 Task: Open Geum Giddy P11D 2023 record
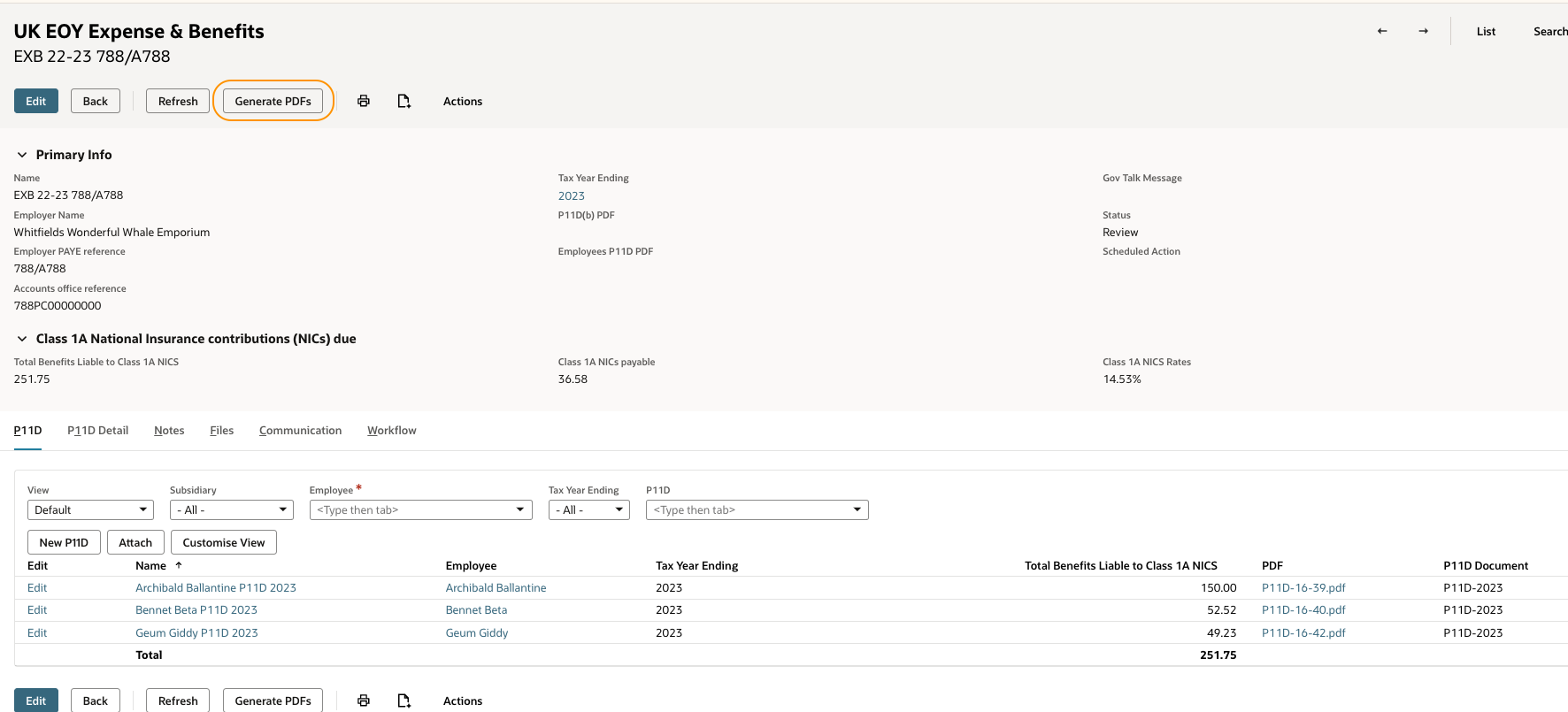coord(196,633)
